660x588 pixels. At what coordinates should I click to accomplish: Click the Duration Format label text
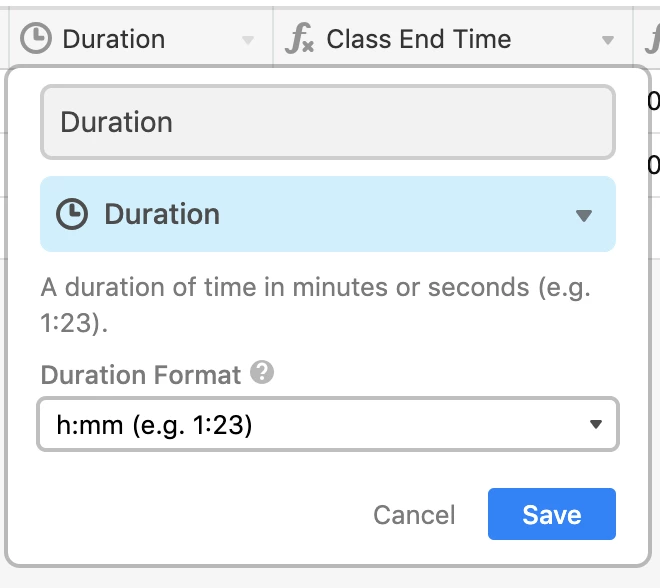[141, 374]
